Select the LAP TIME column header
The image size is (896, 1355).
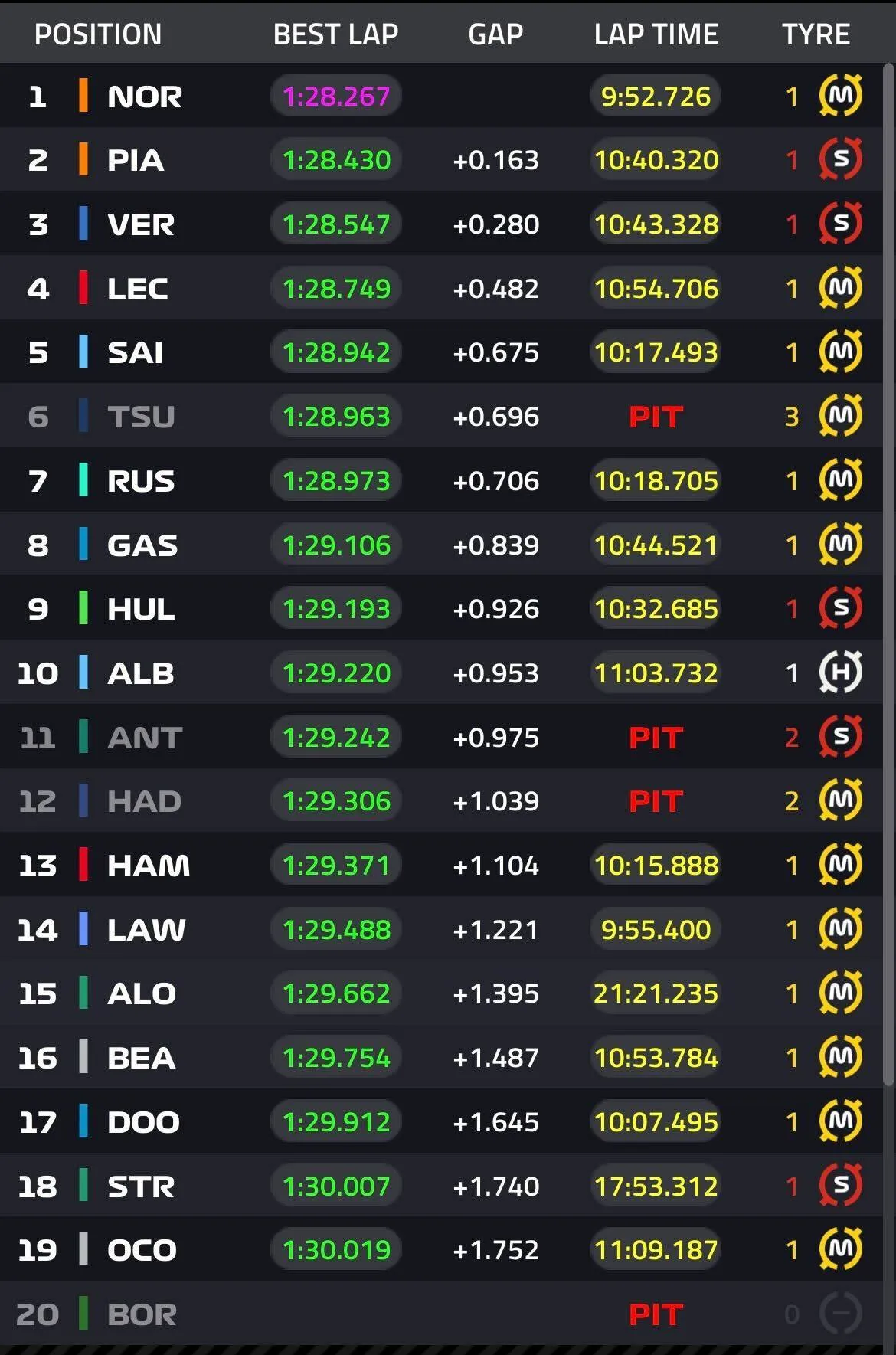pos(656,34)
